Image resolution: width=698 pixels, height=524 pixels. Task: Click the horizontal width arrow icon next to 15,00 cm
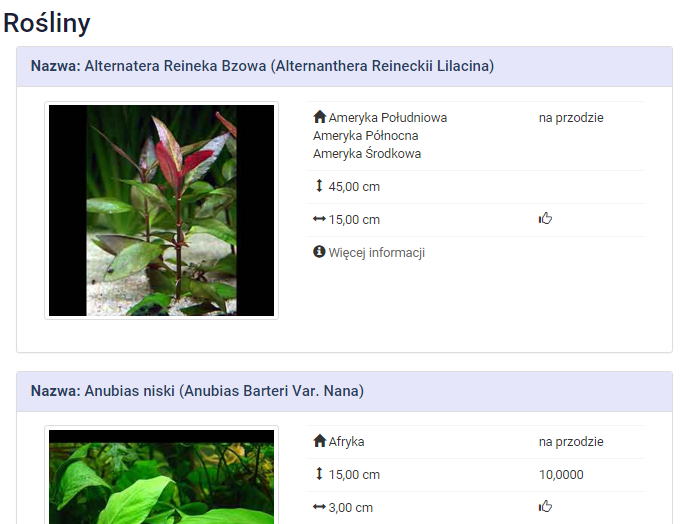point(319,219)
